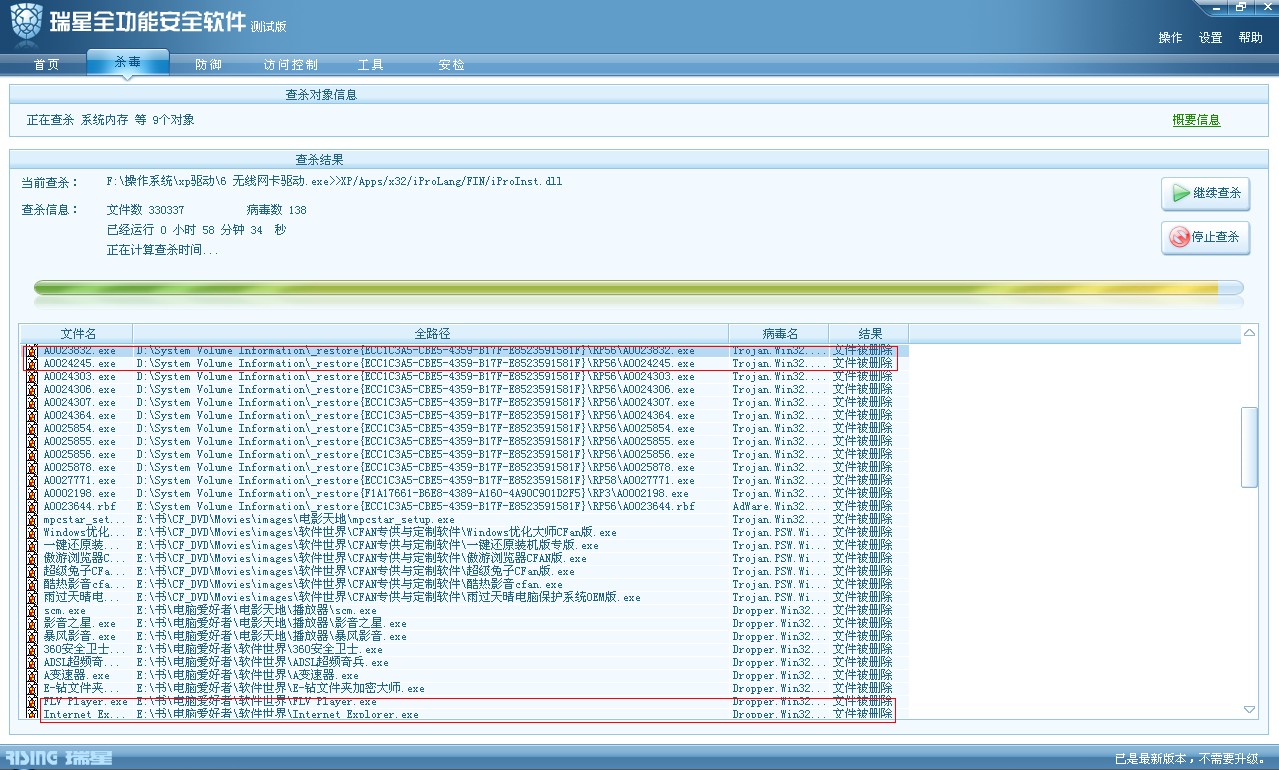
Task: Select the A0024306.exe row
Action: coord(466,390)
